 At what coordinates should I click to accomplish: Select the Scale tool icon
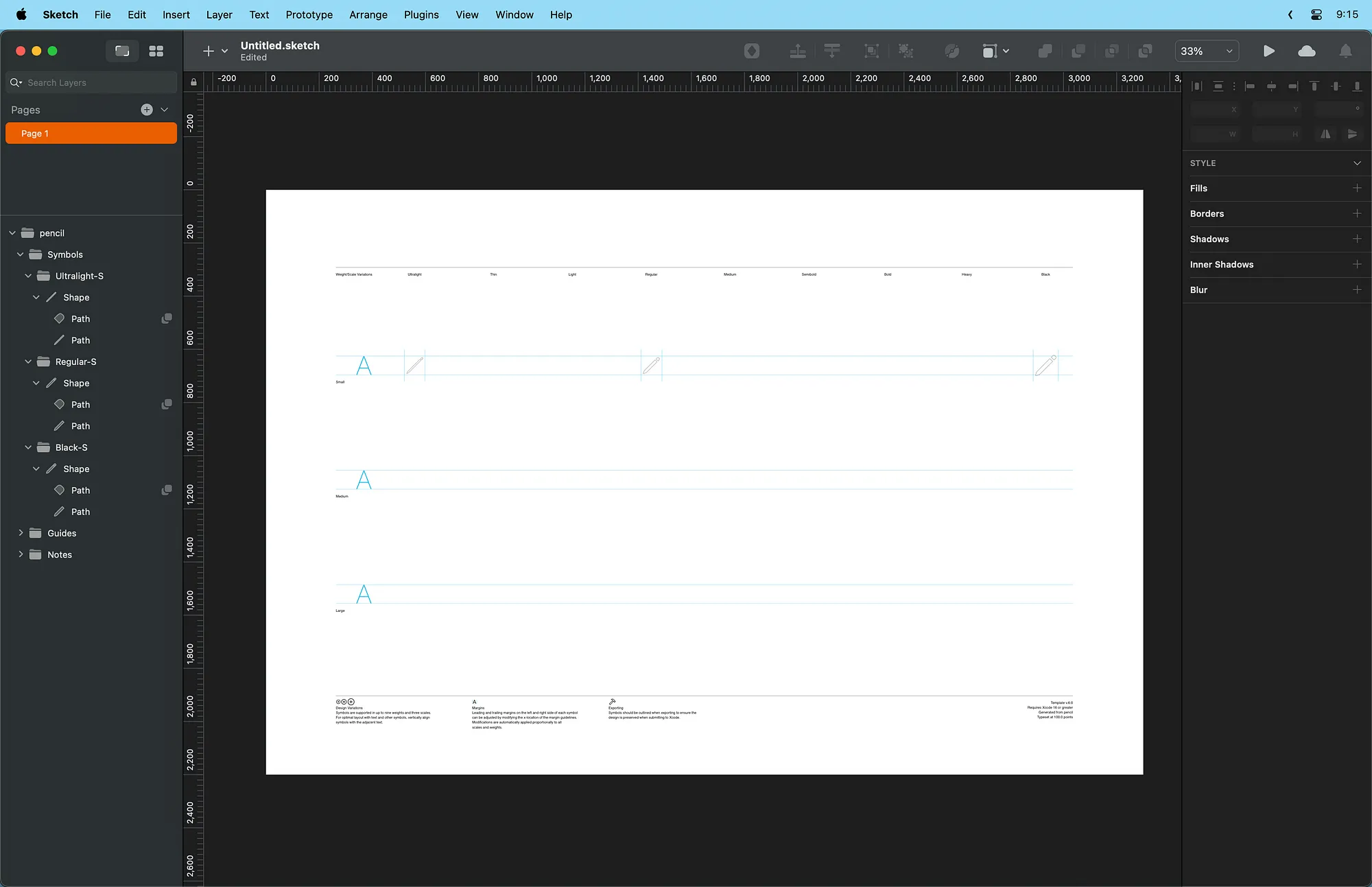tap(872, 51)
